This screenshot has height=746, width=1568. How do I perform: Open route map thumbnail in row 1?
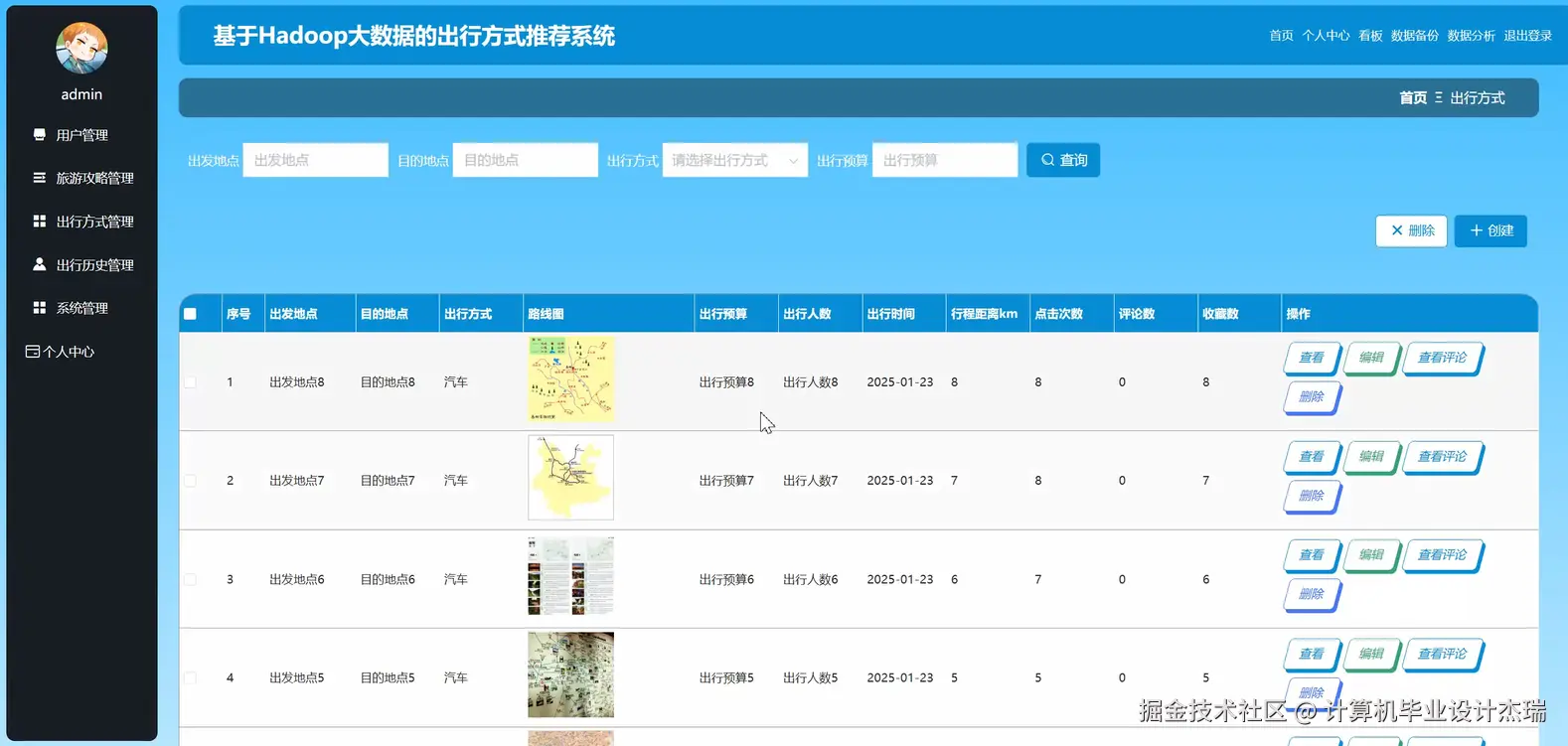[x=570, y=378]
